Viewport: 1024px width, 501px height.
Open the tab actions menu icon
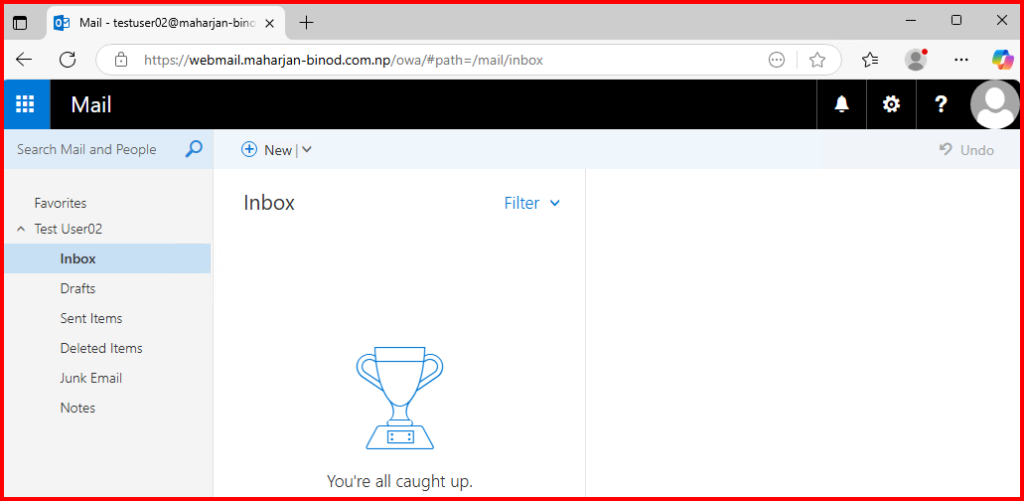[x=20, y=22]
